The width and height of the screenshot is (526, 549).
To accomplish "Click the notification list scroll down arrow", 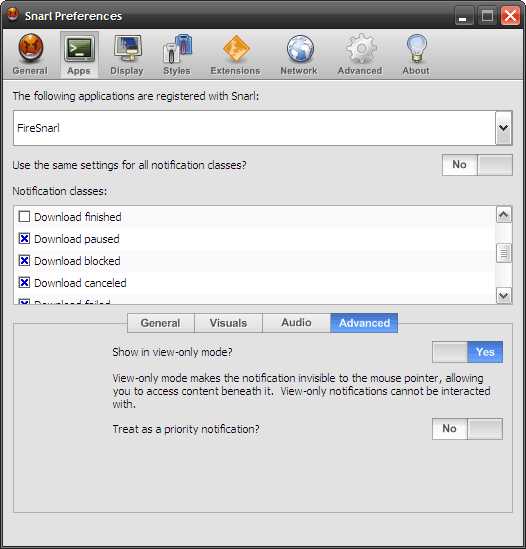I will click(x=504, y=296).
